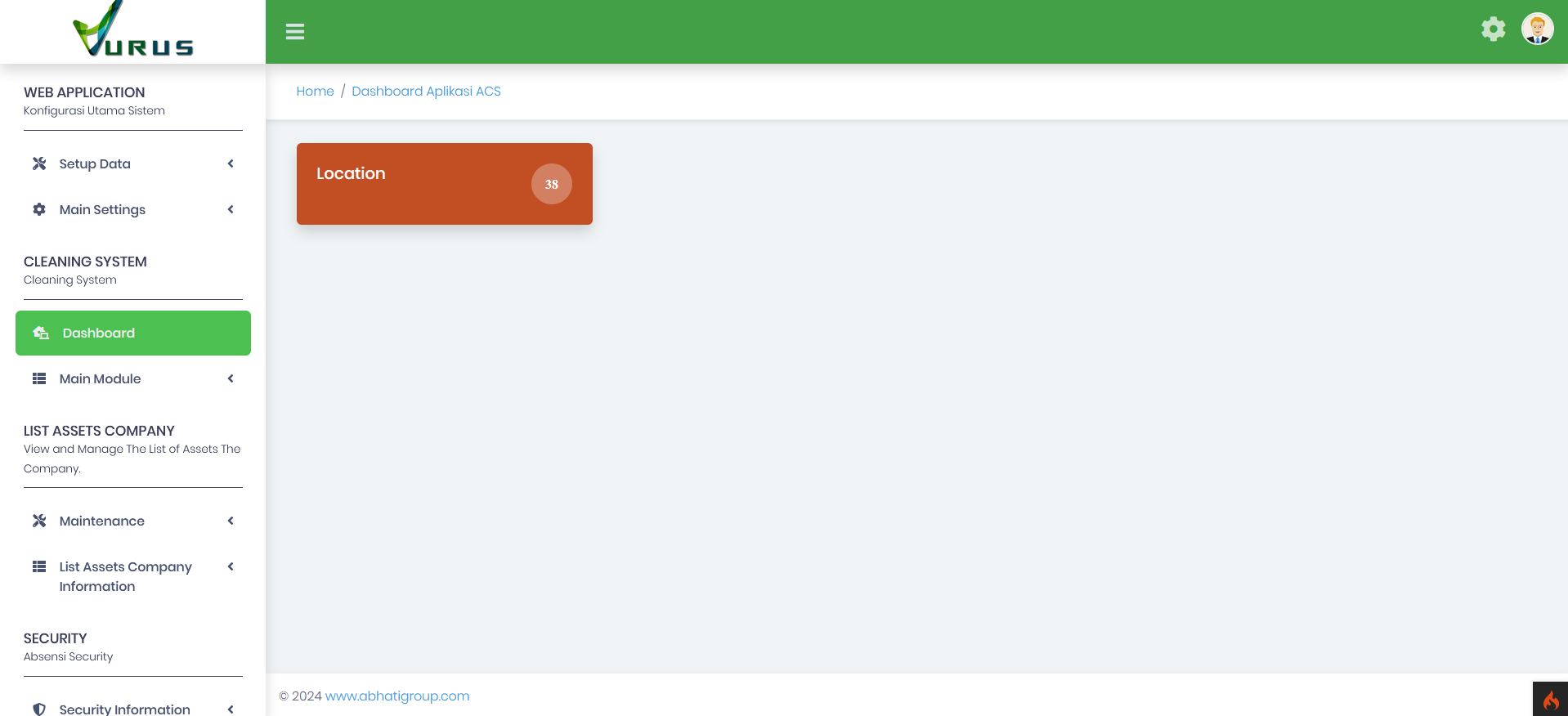The image size is (1568, 716).
Task: Click the Main Settings gear icon
Action: [x=39, y=209]
